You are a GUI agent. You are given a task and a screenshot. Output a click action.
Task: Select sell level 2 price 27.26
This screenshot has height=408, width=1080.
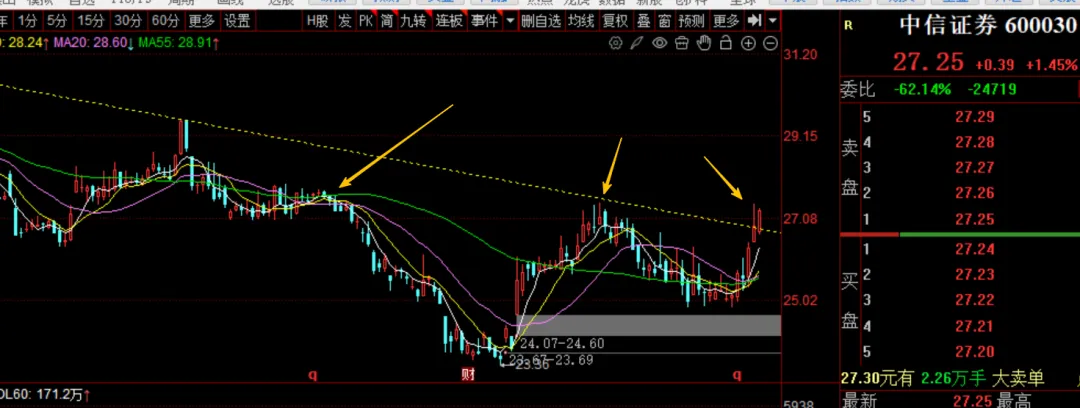click(975, 194)
